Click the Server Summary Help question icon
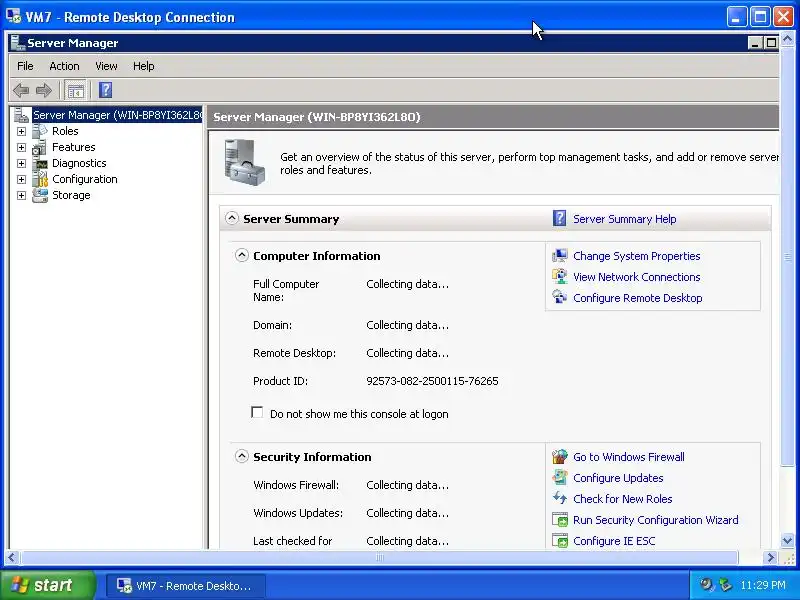Screen dimensions: 800x600 pos(560,218)
